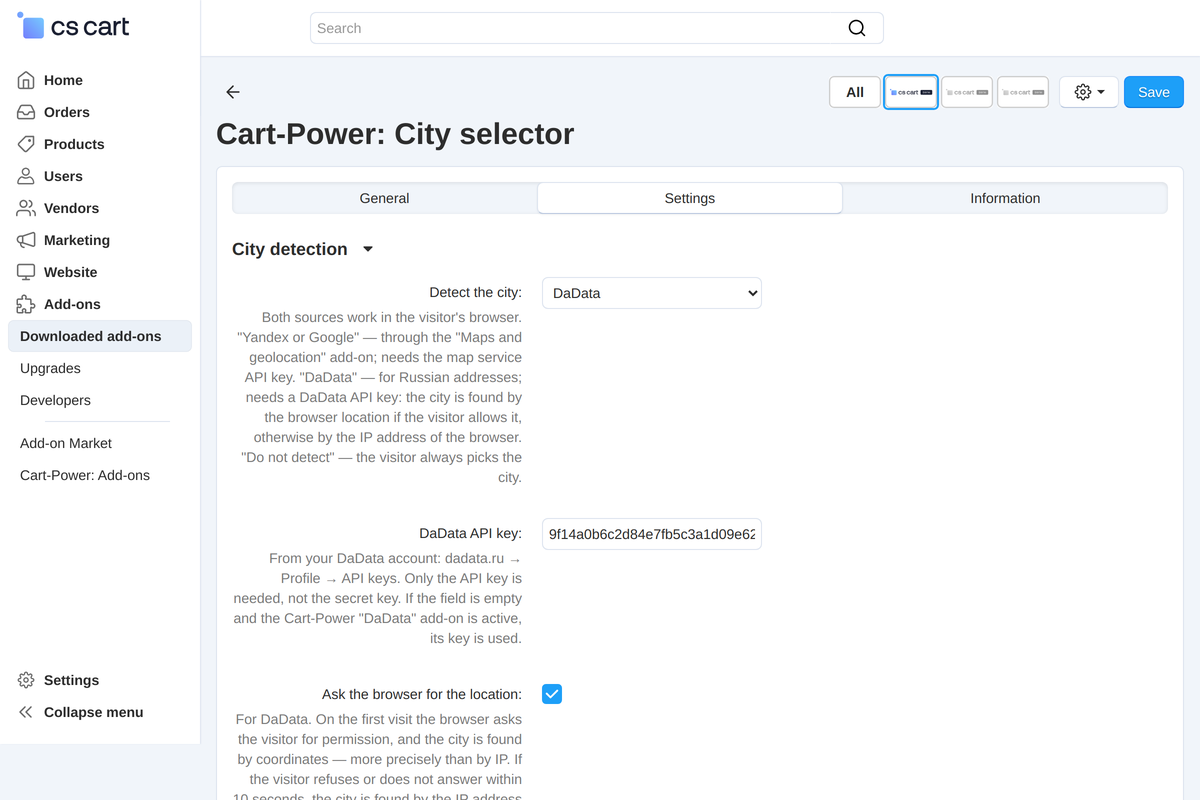
Task: Click the Save button
Action: [1154, 92]
